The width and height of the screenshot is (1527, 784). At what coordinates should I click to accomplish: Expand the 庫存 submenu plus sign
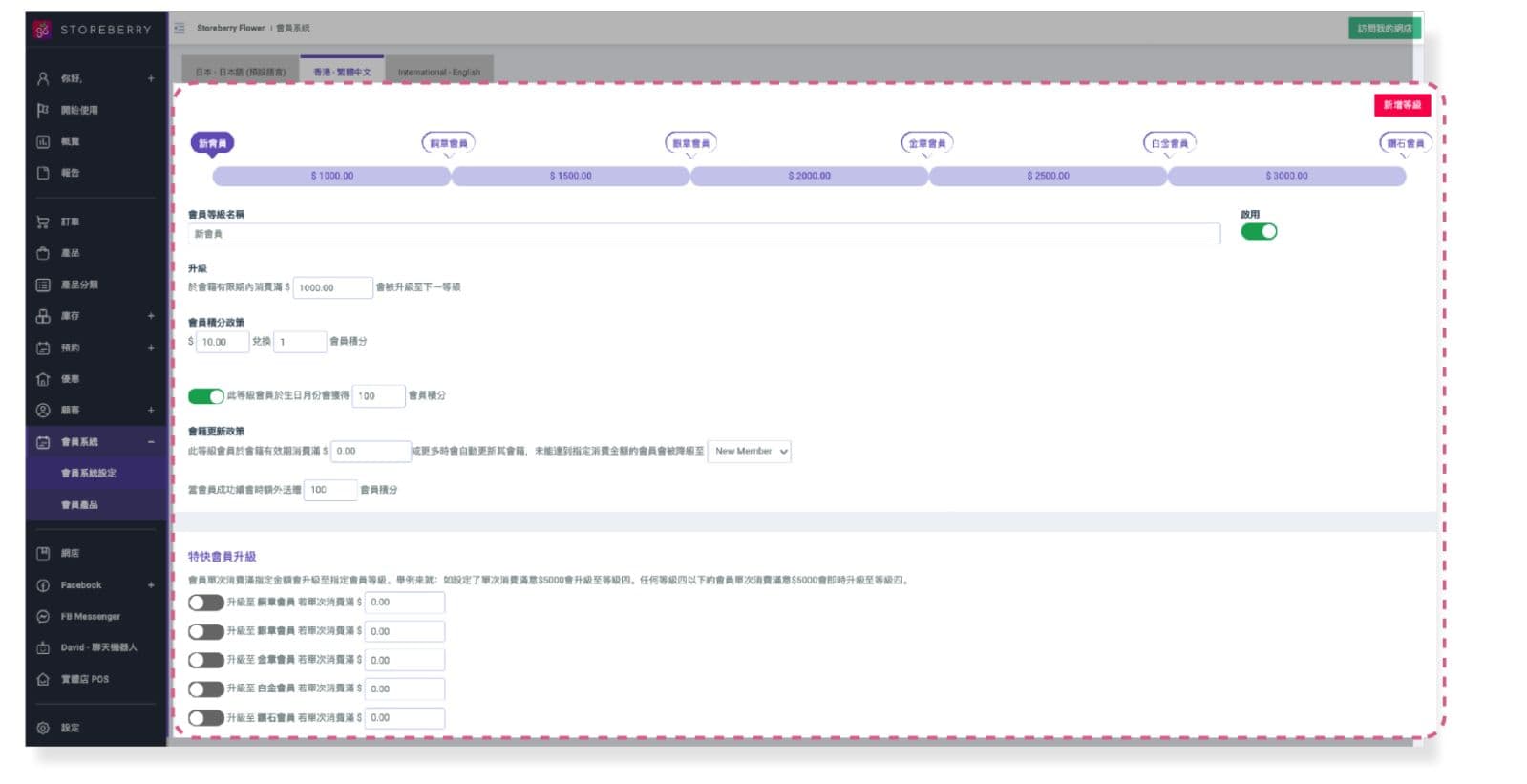151,316
